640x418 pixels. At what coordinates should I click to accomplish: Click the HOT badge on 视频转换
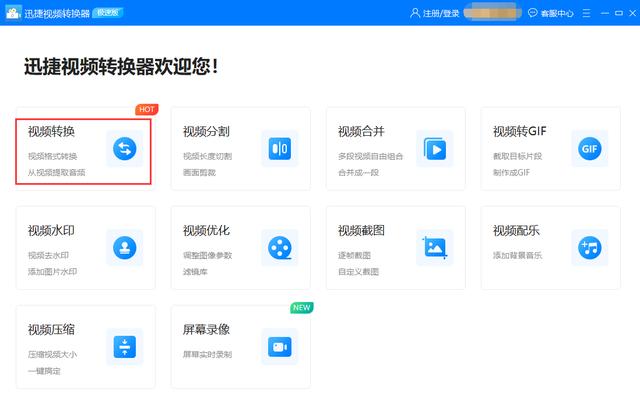(x=147, y=109)
